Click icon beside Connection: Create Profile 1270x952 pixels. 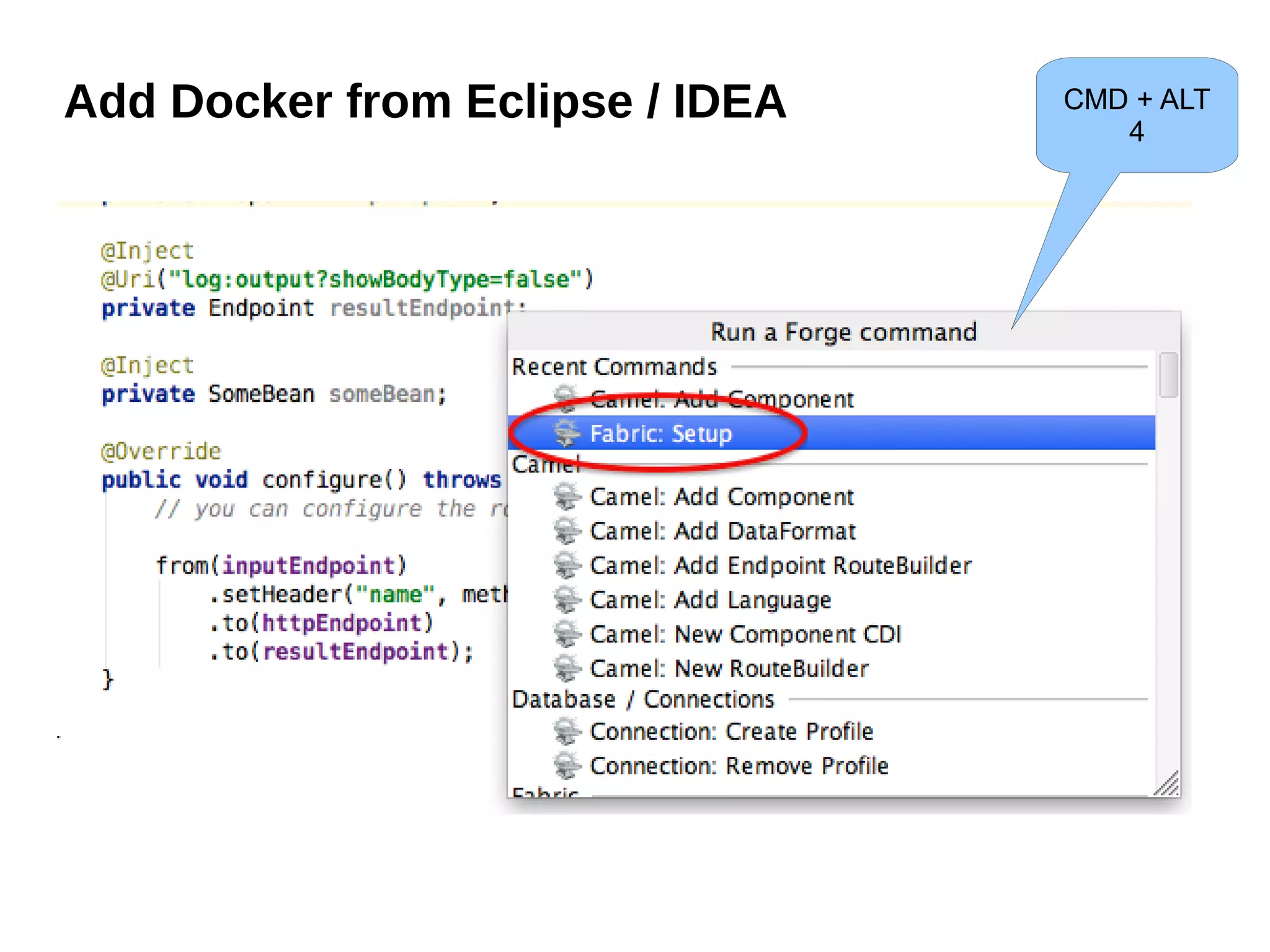(x=566, y=732)
